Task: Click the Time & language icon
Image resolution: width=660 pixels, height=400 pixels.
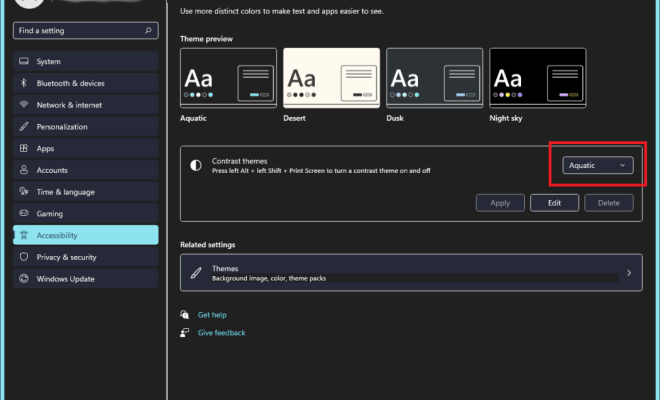Action: 24,192
